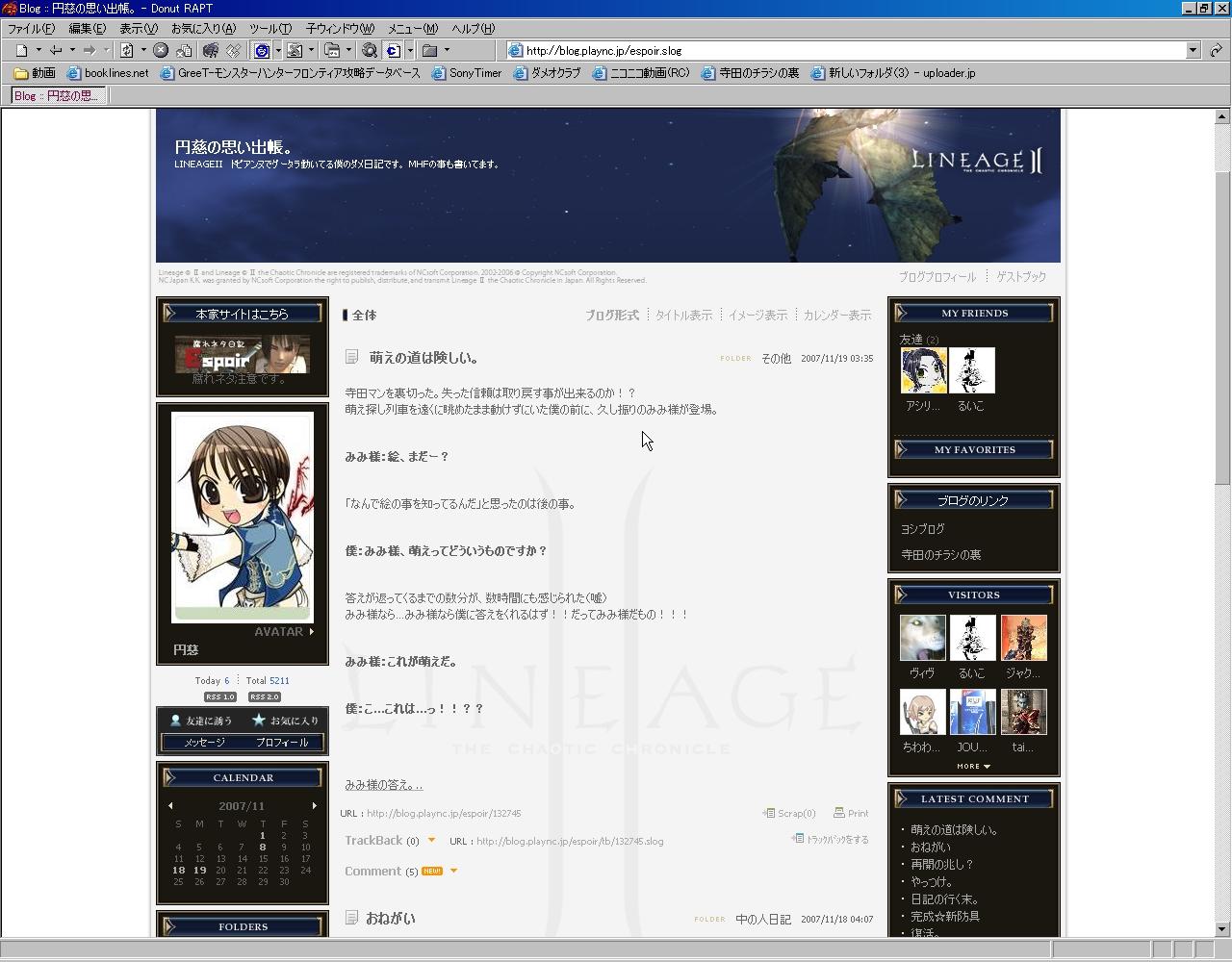The width and height of the screenshot is (1232, 962).
Task: Open the 動画 bookmarks folder
Action: click(x=35, y=73)
